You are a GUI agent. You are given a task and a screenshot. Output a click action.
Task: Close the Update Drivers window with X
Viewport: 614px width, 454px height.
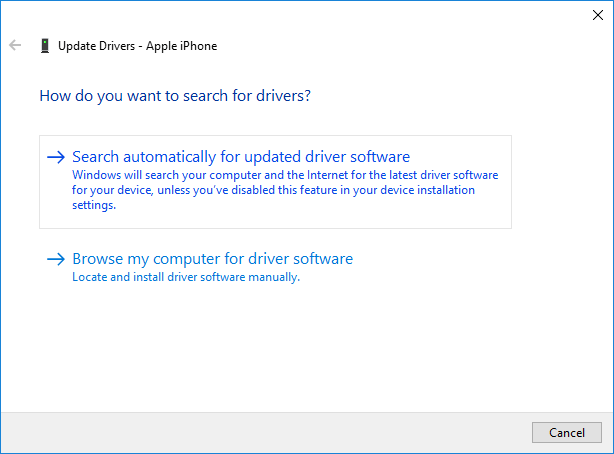pyautogui.click(x=597, y=14)
